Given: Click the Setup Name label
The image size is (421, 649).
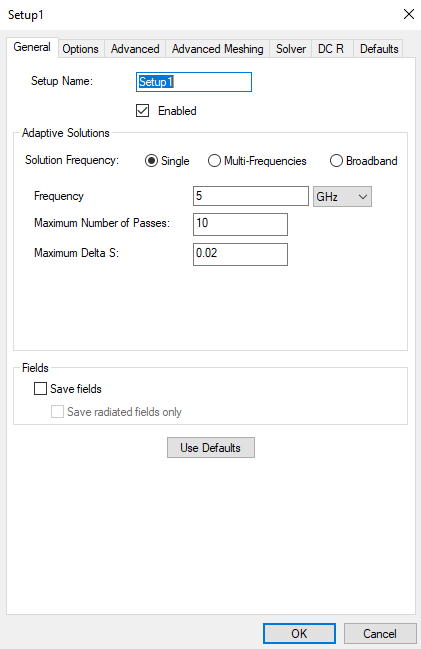Looking at the screenshot, I should (62, 81).
